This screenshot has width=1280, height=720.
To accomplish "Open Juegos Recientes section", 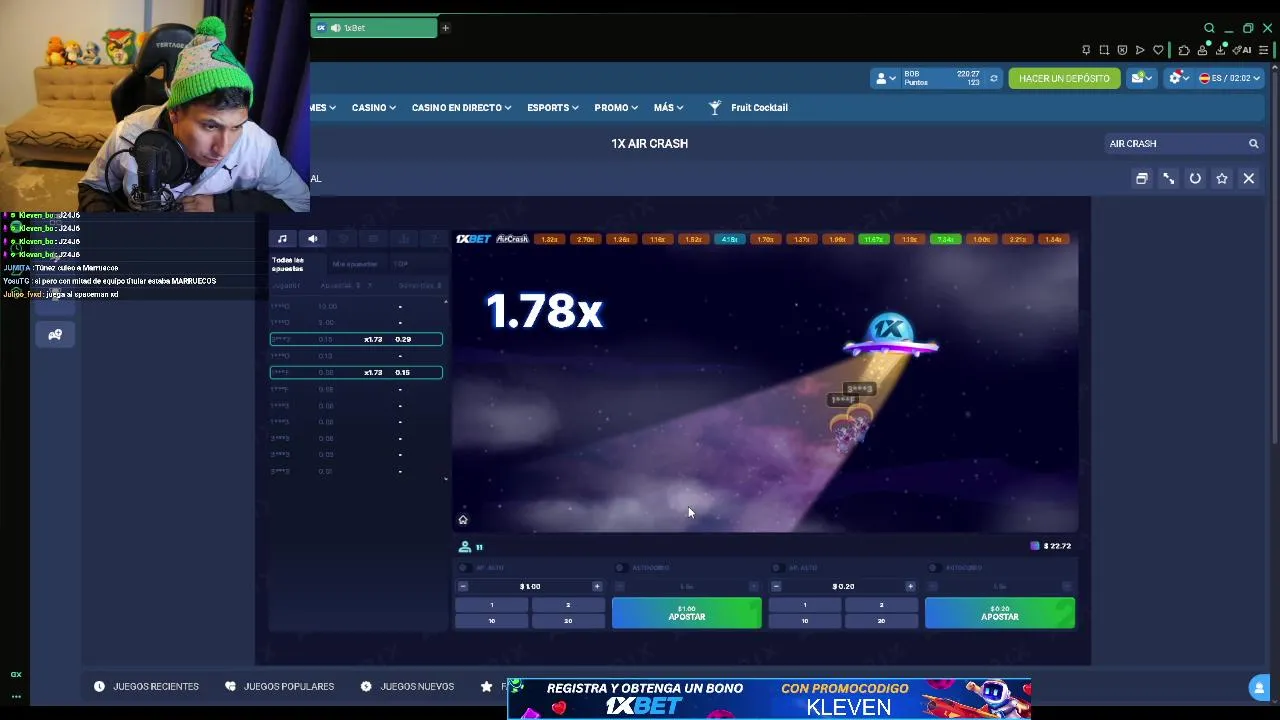I will click(146, 686).
